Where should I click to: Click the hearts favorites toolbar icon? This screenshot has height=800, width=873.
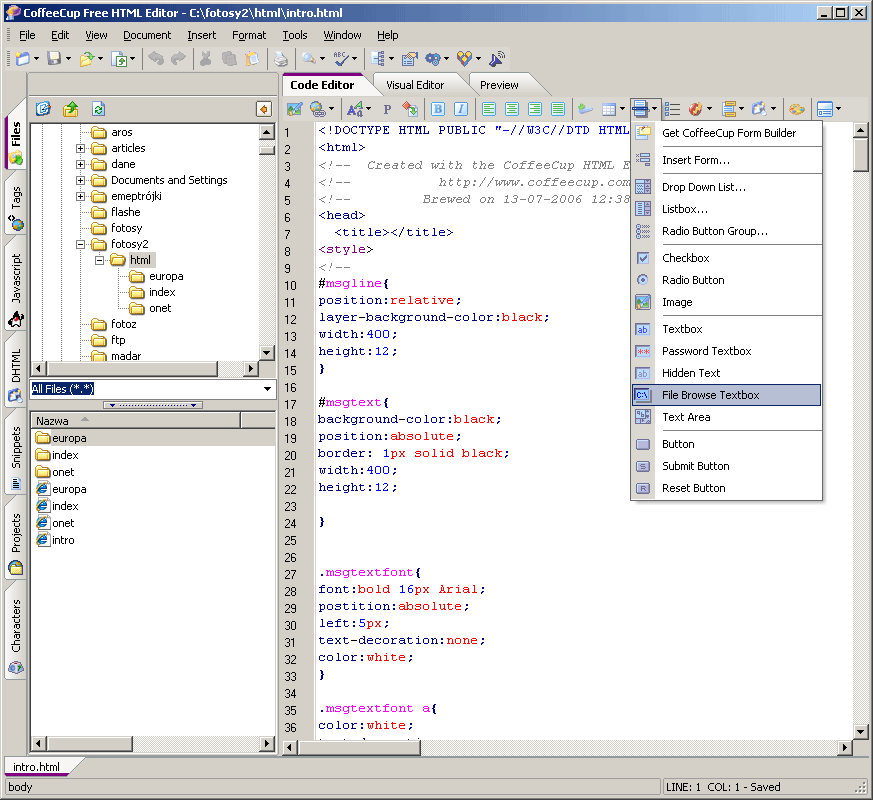[x=464, y=58]
